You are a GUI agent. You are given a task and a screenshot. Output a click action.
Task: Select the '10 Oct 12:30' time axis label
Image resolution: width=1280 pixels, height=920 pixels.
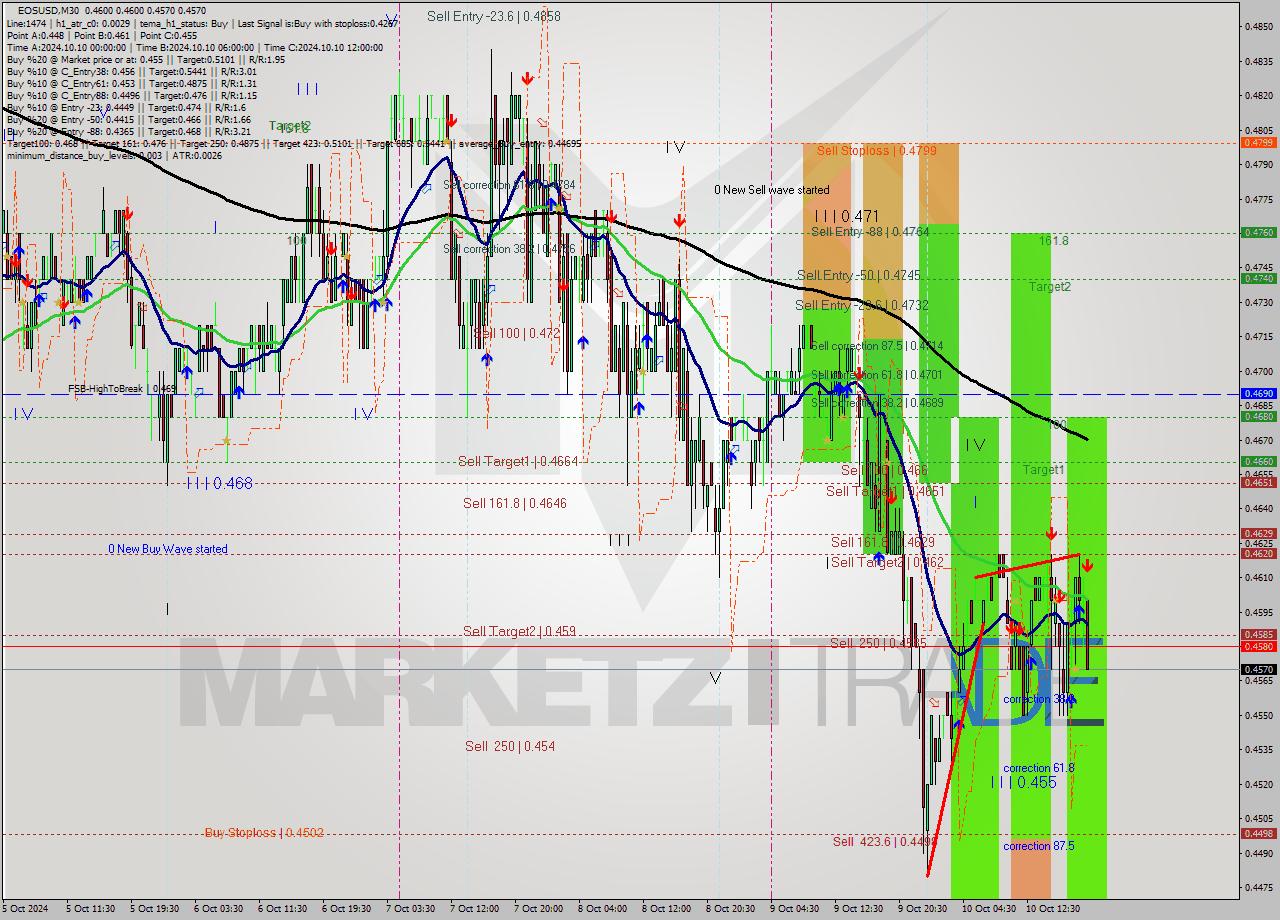coord(1054,908)
